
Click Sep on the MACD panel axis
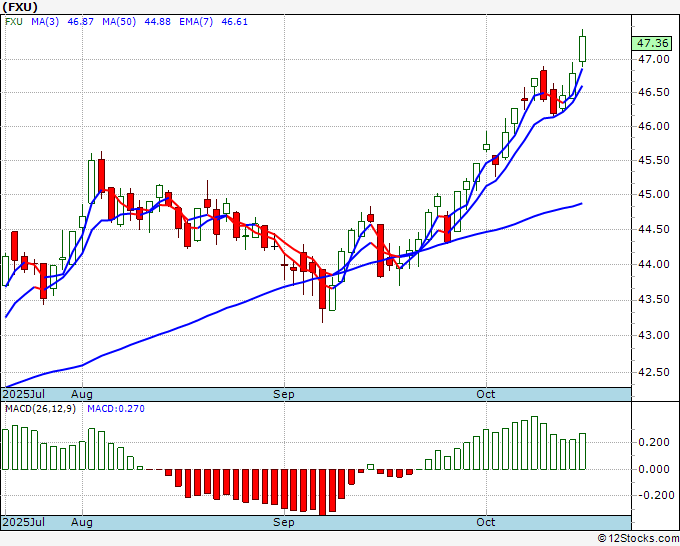click(284, 522)
